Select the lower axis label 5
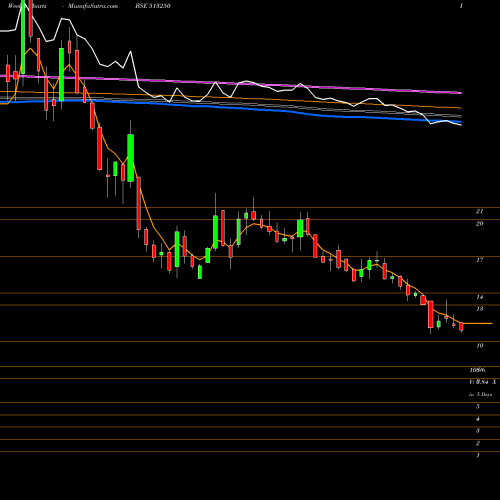This screenshot has height=500, width=500. coord(478,406)
